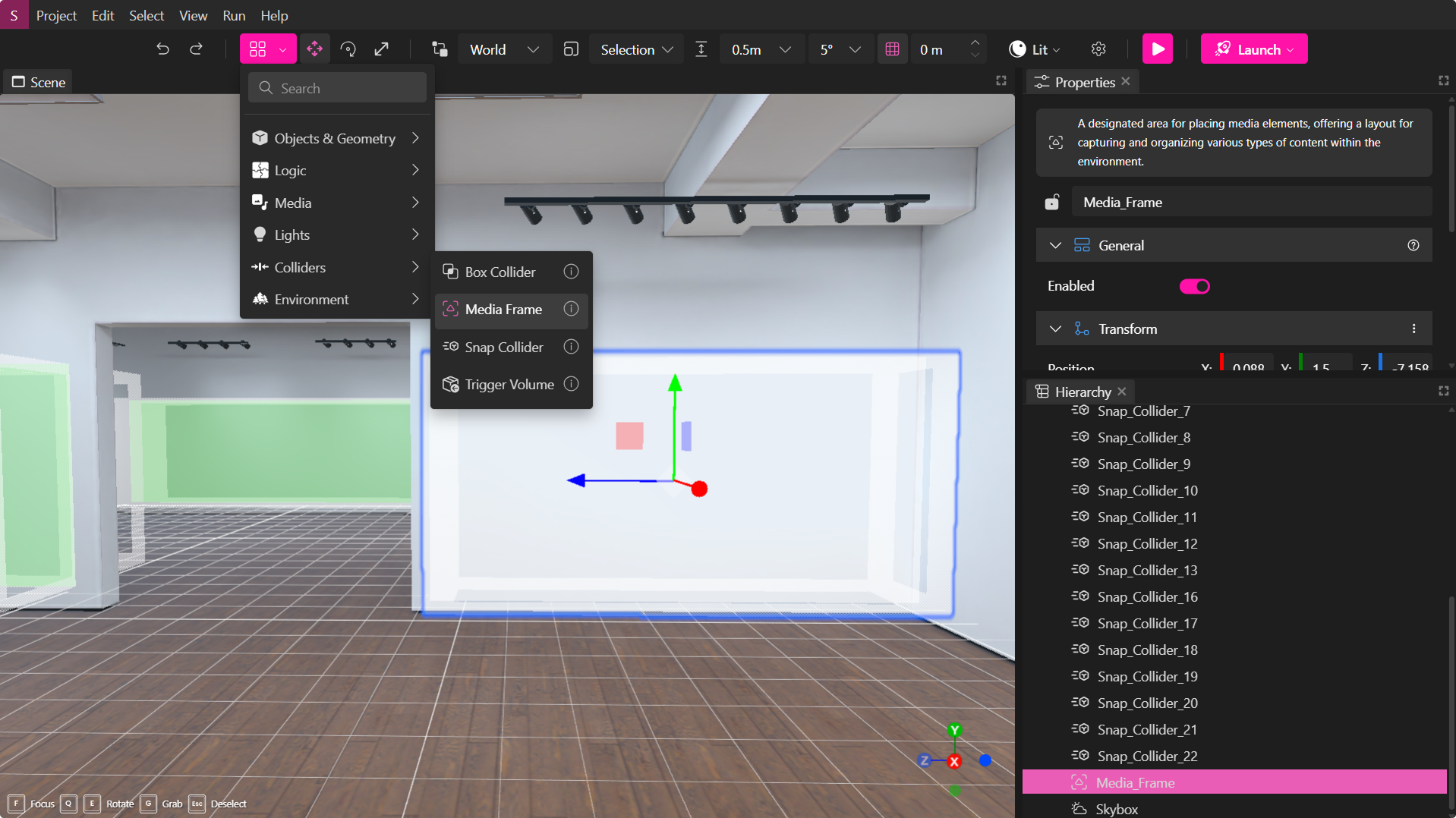This screenshot has height=818, width=1456.
Task: Toggle the Scene panel fullscreen icon
Action: (1001, 80)
